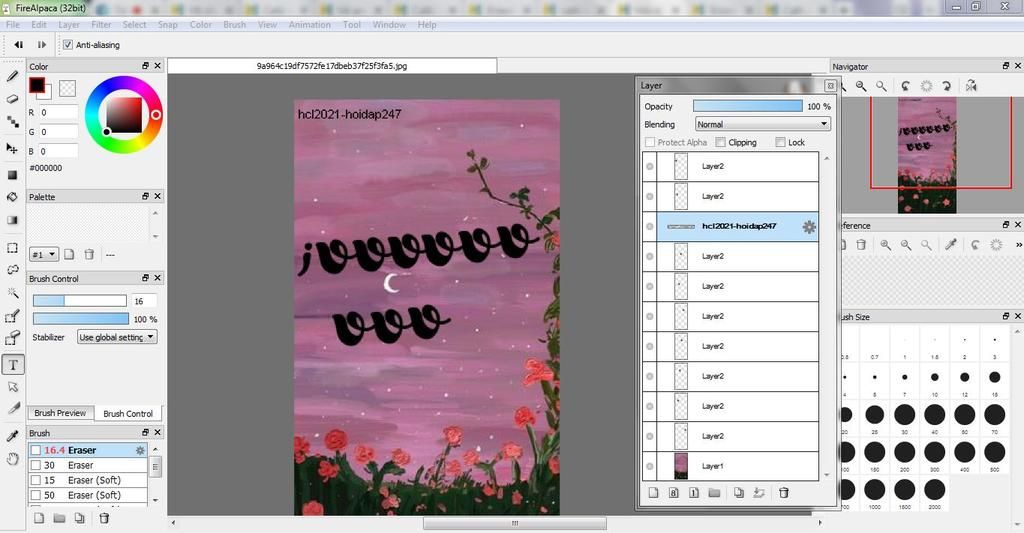This screenshot has width=1024, height=533.
Task: Select the Move tool
Action: click(x=12, y=148)
